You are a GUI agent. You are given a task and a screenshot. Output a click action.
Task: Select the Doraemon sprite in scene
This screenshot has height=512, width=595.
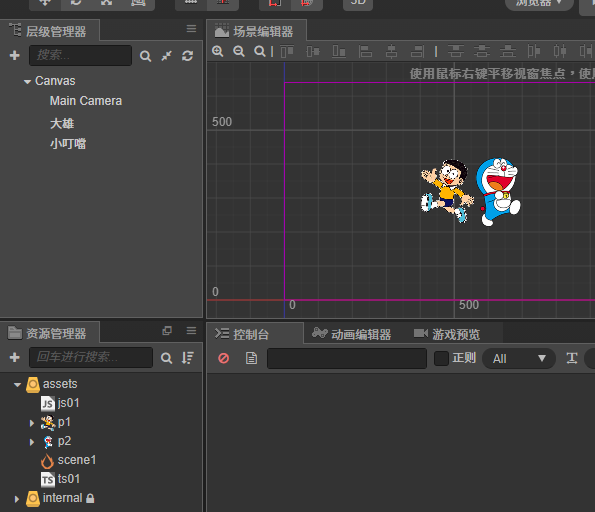pyautogui.click(x=498, y=192)
